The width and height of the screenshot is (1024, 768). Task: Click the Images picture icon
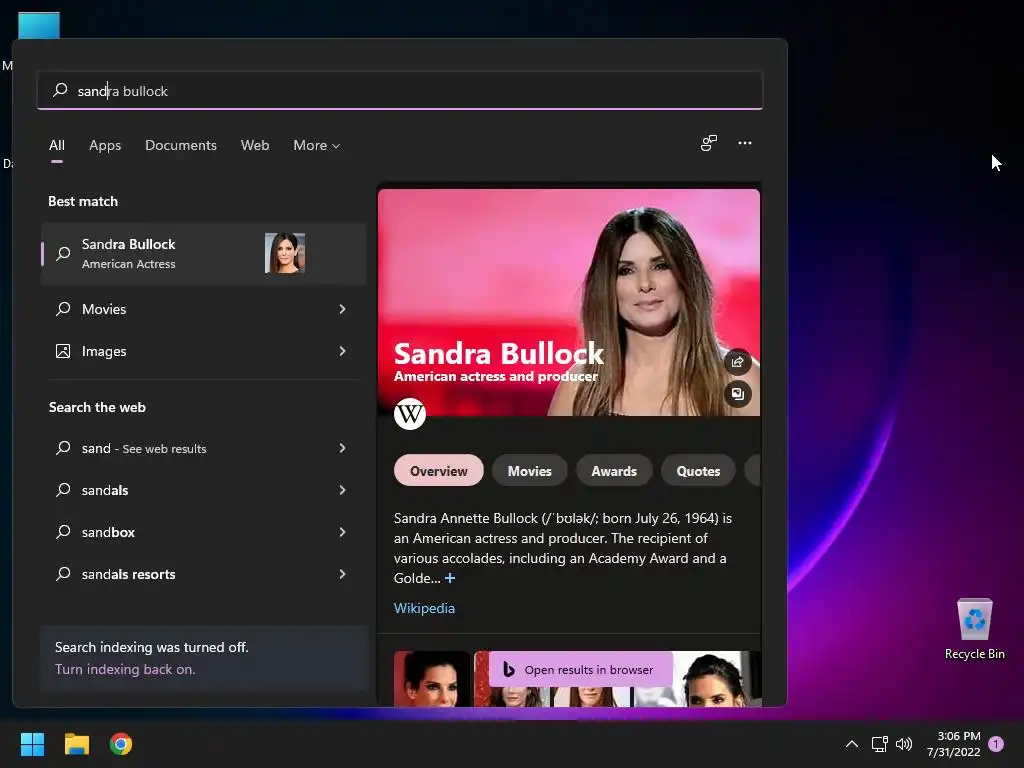[63, 351]
